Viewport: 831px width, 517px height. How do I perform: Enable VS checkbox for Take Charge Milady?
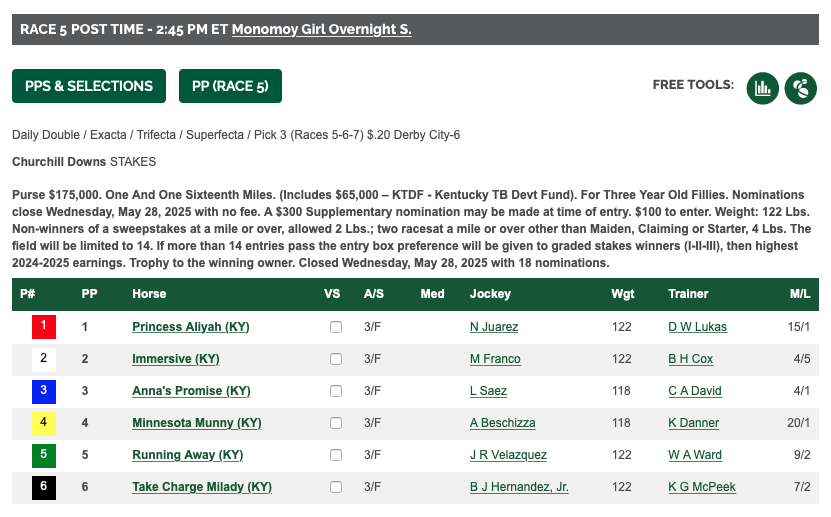pyautogui.click(x=335, y=487)
